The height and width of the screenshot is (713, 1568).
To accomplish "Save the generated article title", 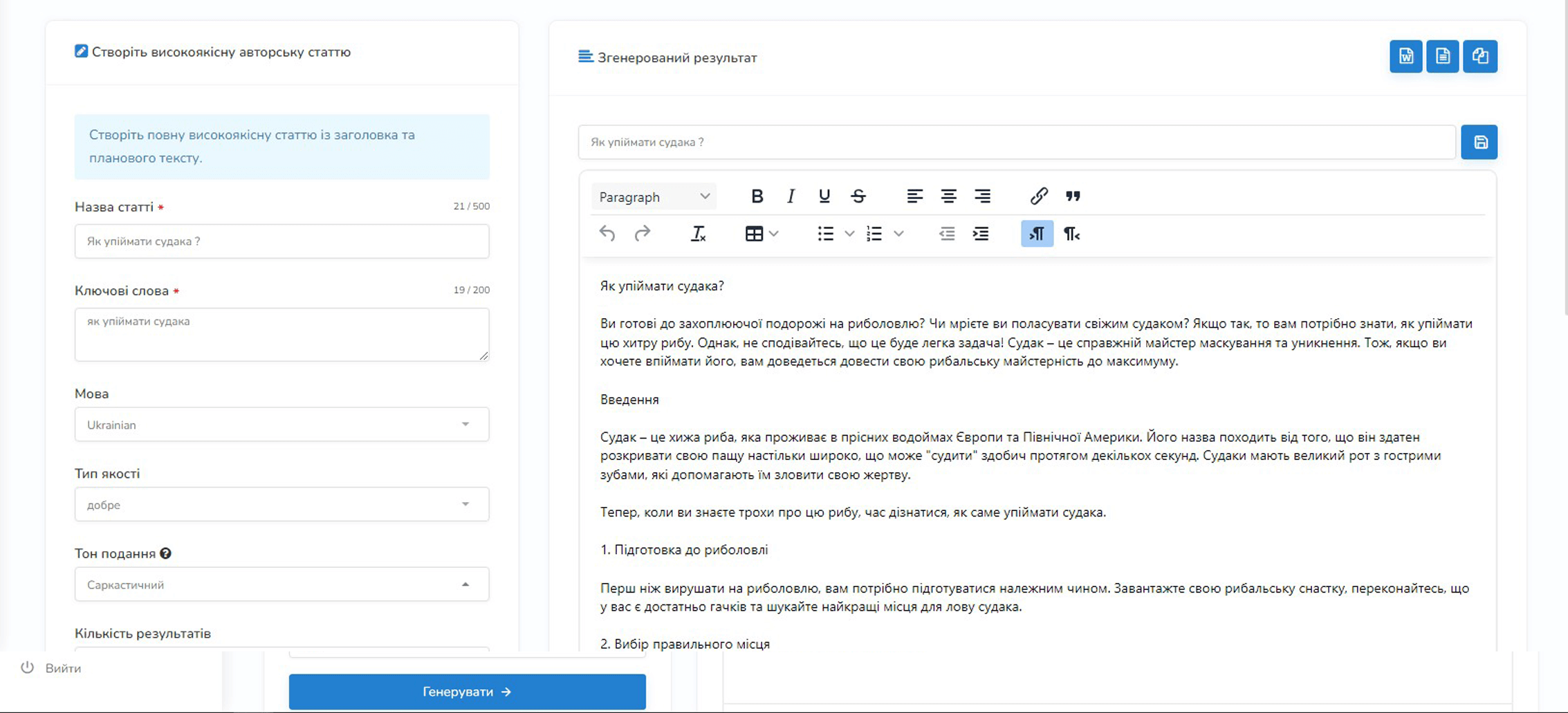I will [x=1479, y=142].
